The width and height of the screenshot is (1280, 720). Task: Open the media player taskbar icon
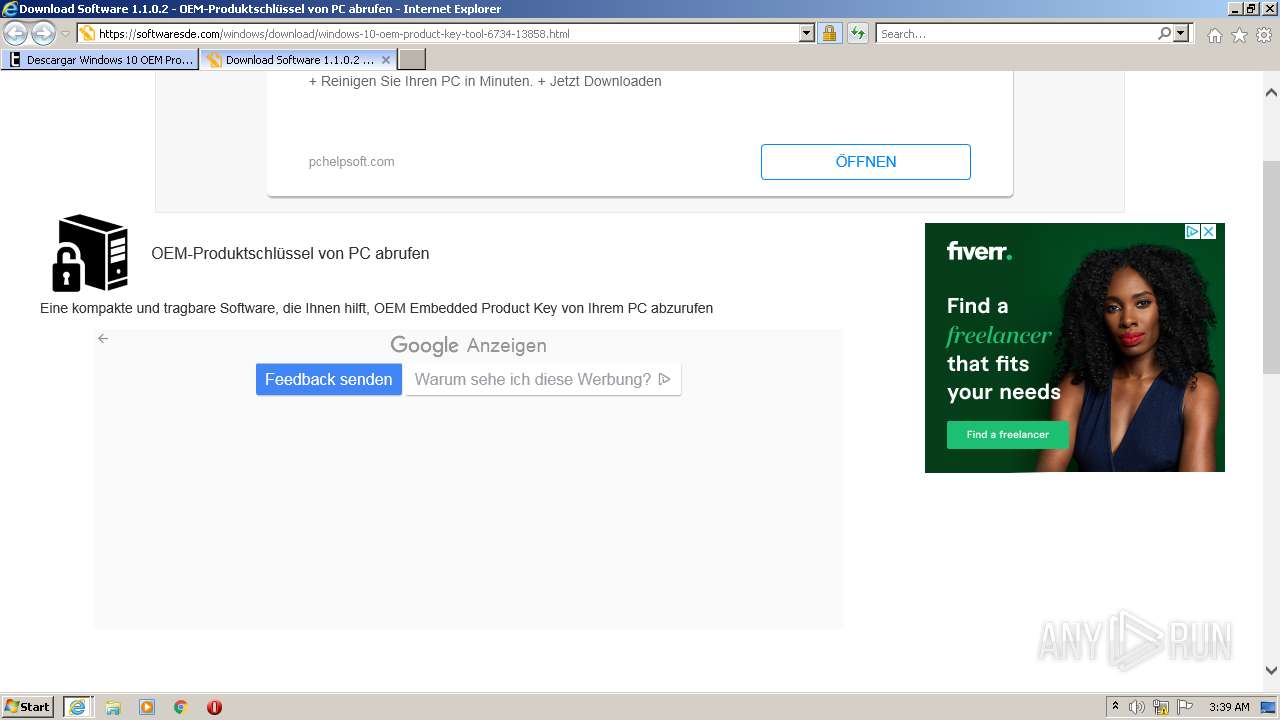[x=147, y=707]
